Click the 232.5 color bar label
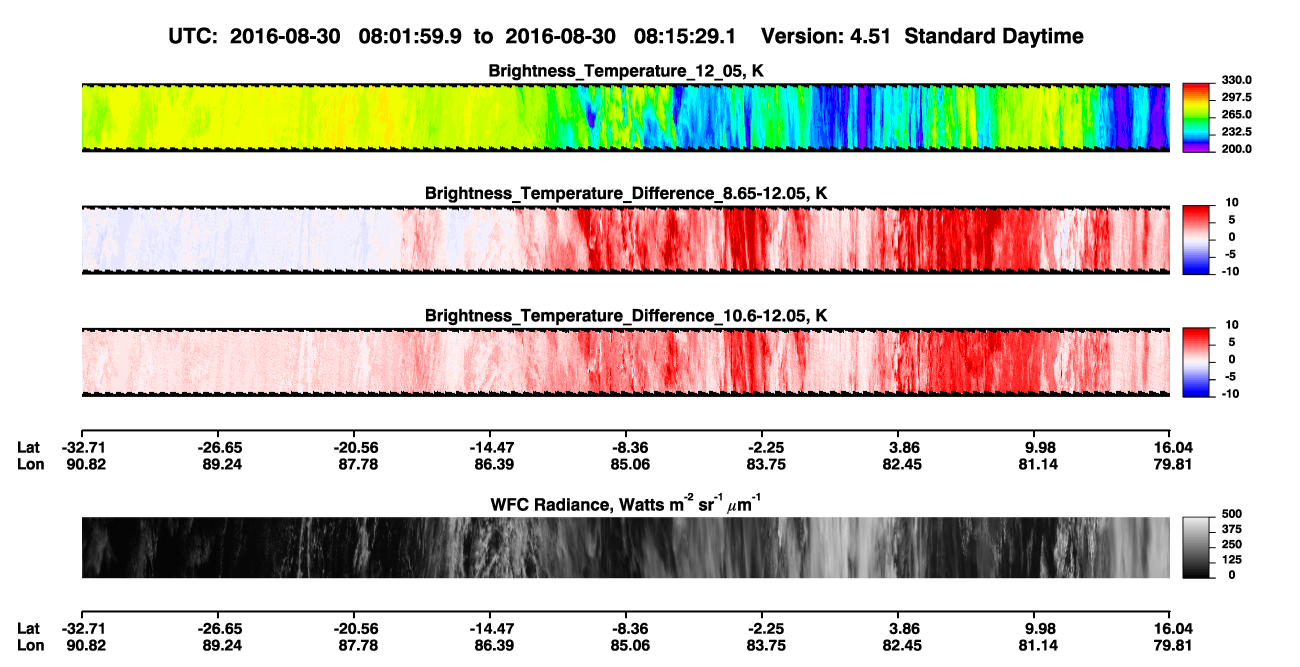 coord(1237,132)
